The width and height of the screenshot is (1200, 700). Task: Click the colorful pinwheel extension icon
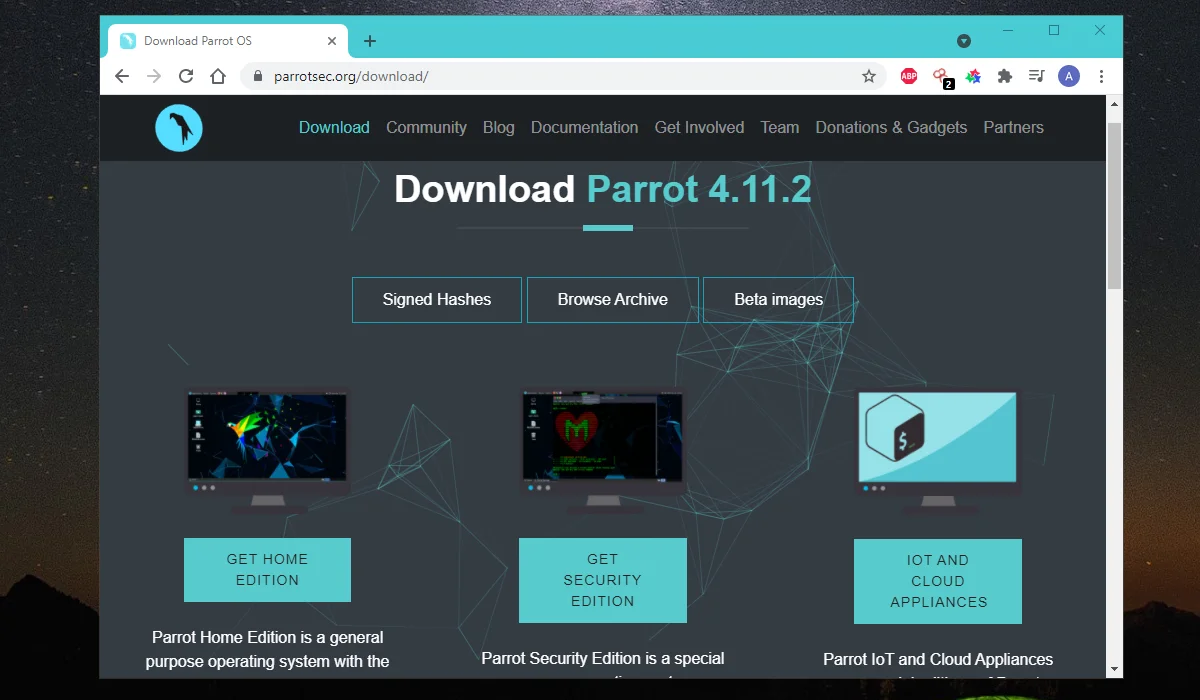[973, 76]
